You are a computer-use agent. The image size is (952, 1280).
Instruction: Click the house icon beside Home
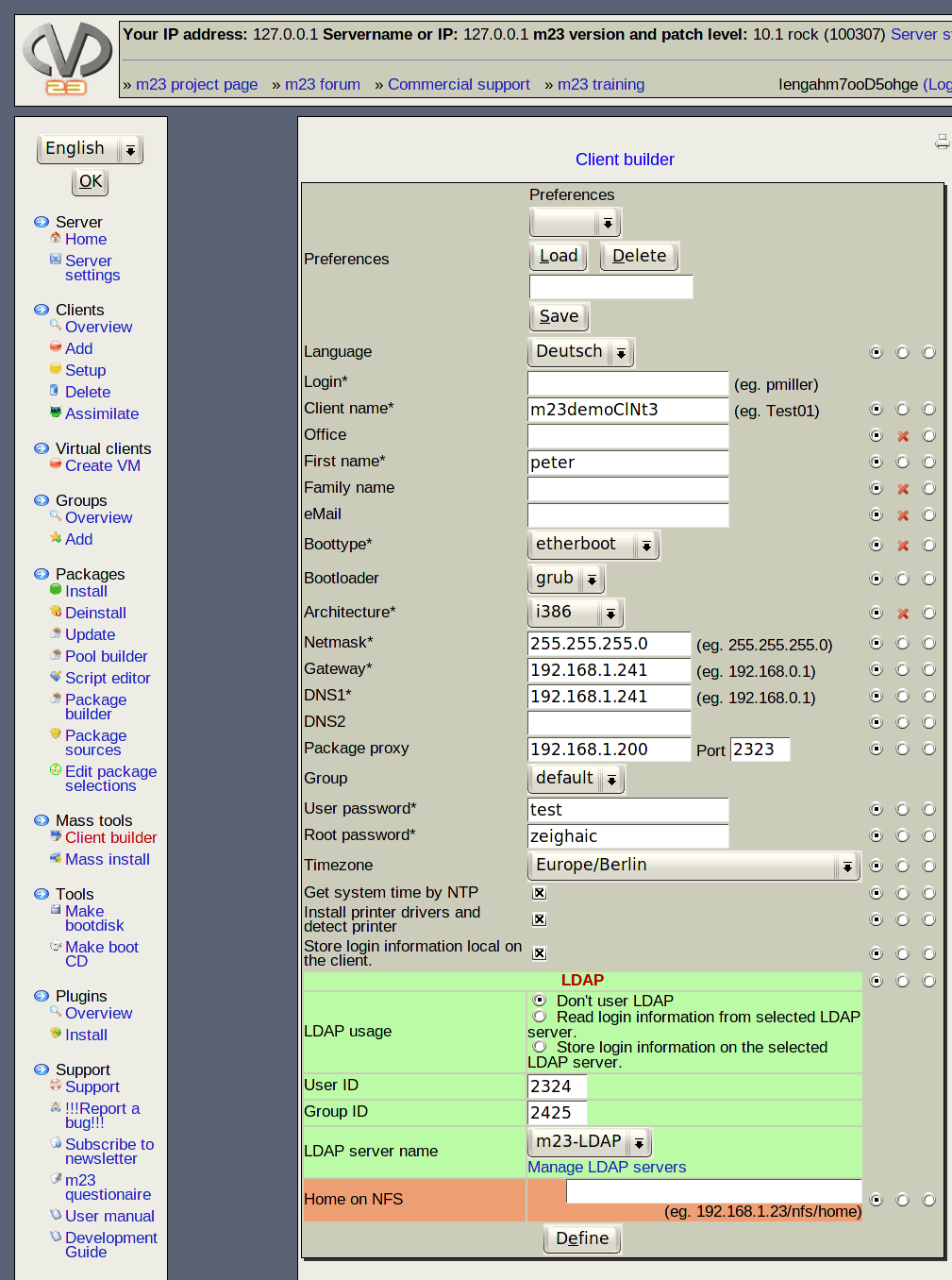click(56, 238)
